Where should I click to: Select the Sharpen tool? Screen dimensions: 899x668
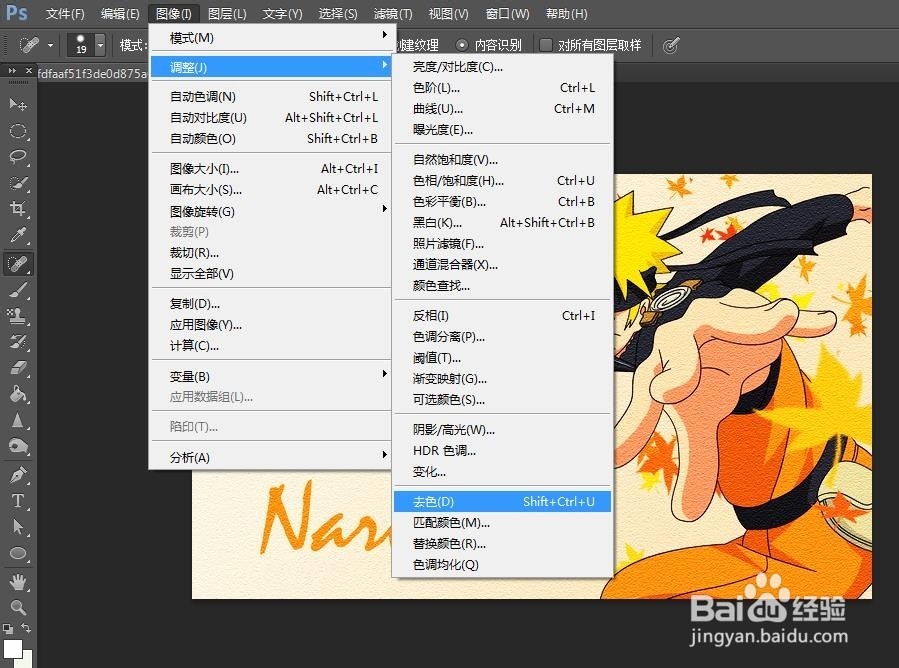click(x=18, y=420)
